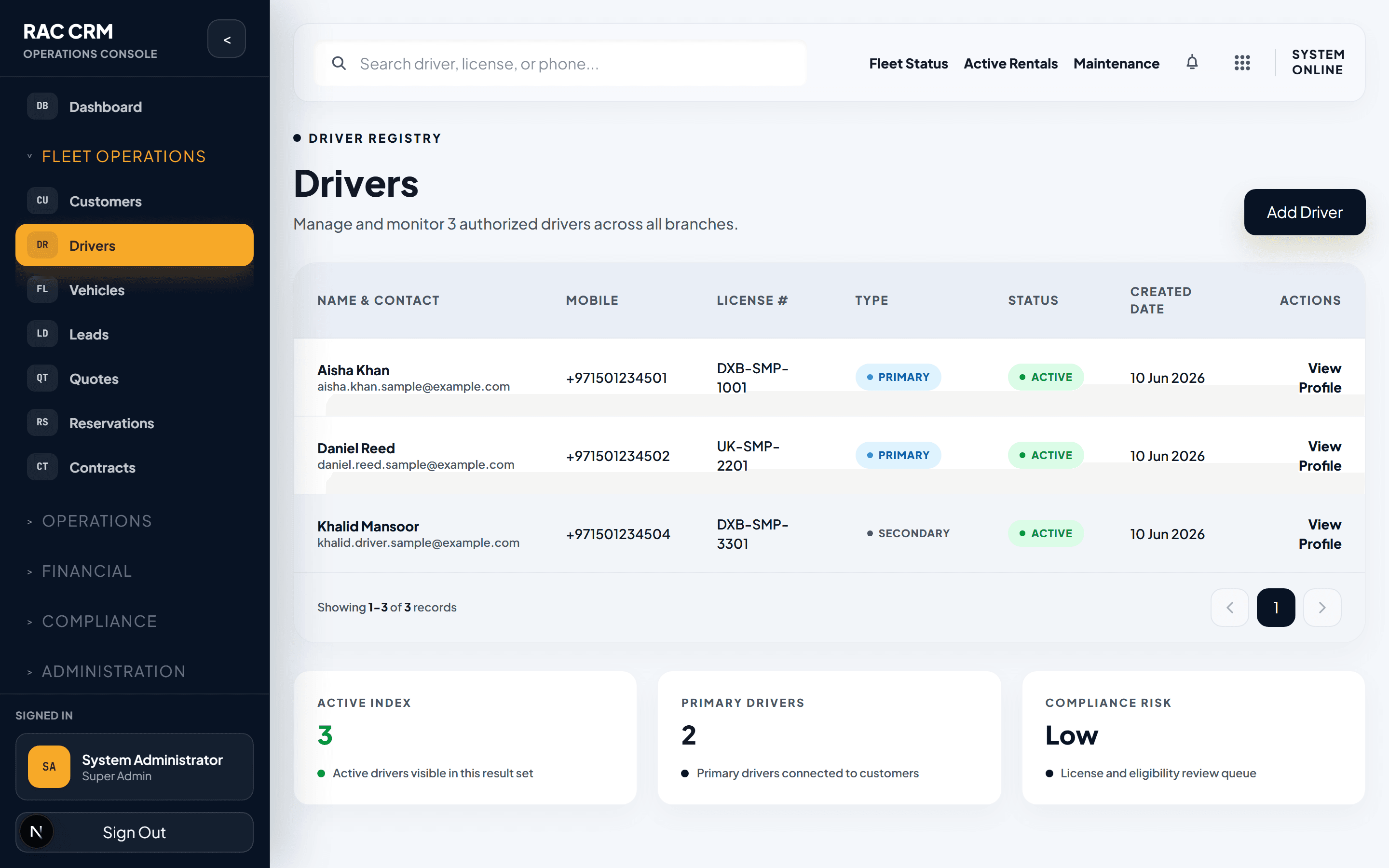Image resolution: width=1389 pixels, height=868 pixels.
Task: Focus the driver search field
Action: pos(560,64)
